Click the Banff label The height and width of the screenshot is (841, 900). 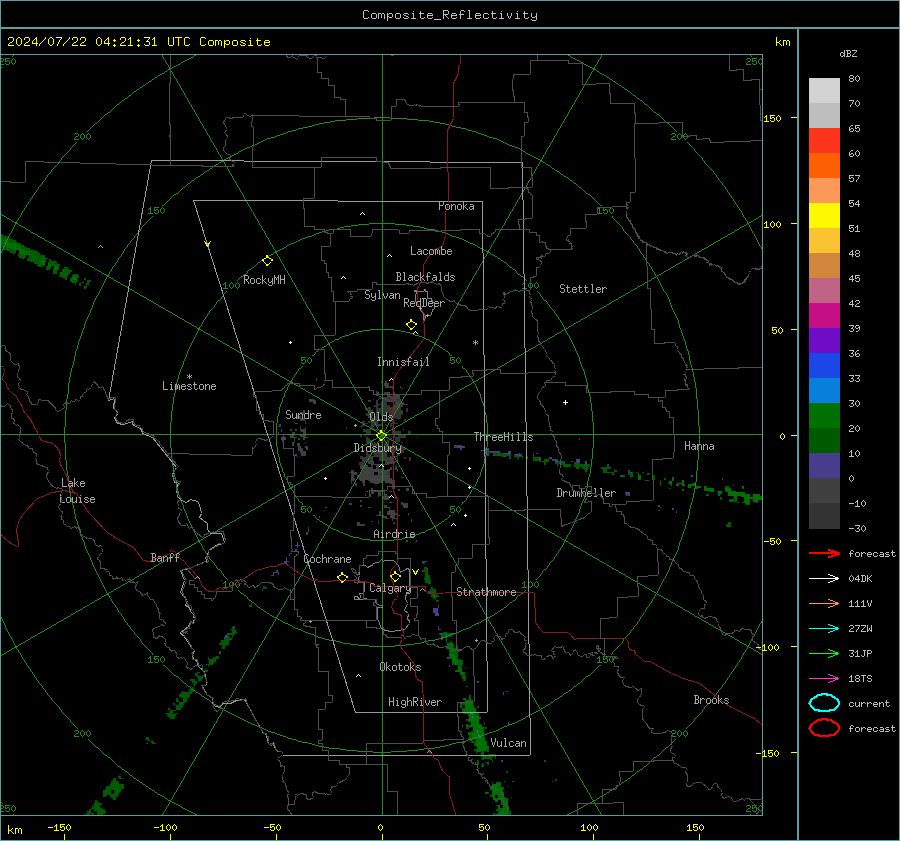click(x=165, y=558)
